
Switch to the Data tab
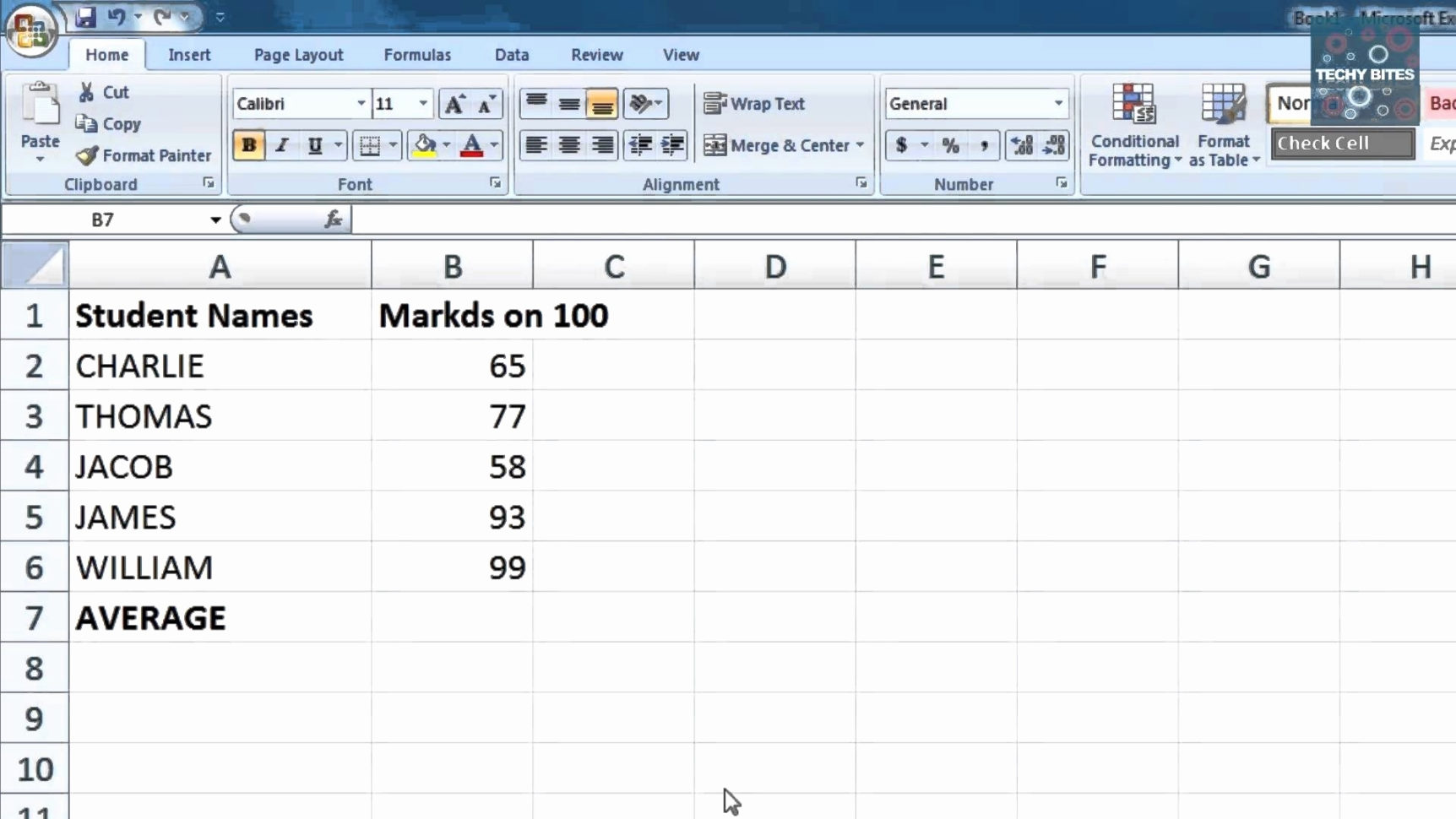click(x=512, y=54)
